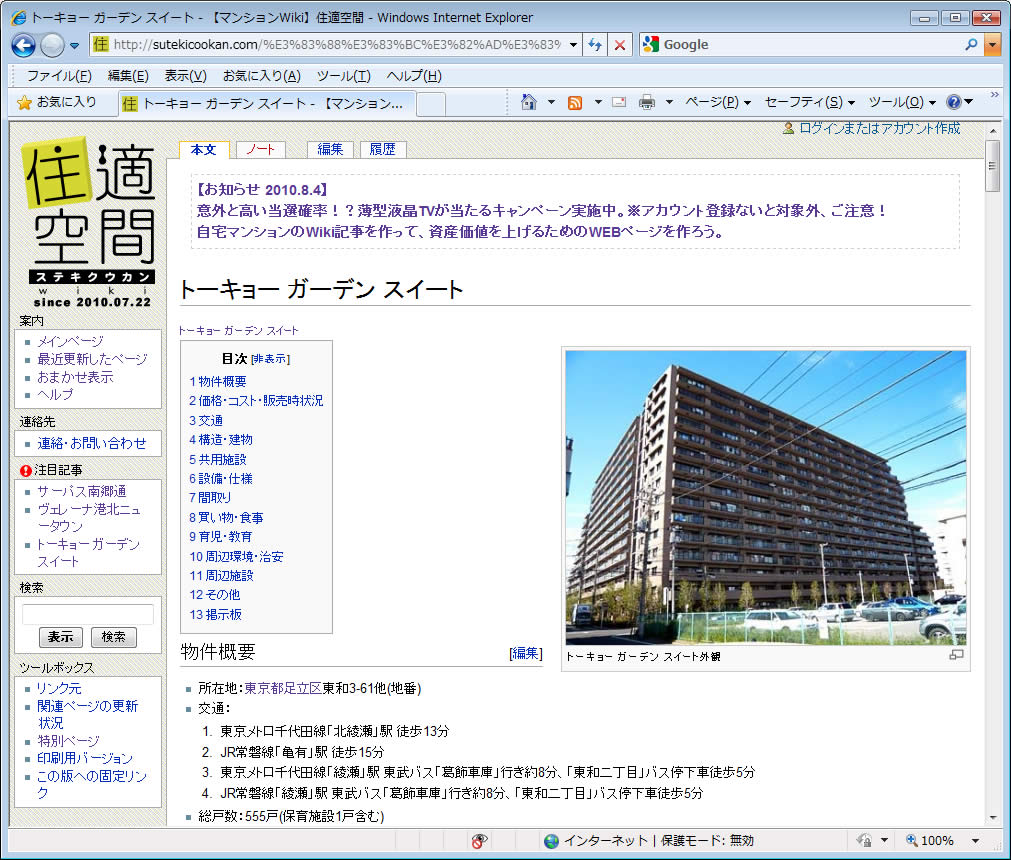Open the セーフティ(S) dropdown menu

point(810,102)
